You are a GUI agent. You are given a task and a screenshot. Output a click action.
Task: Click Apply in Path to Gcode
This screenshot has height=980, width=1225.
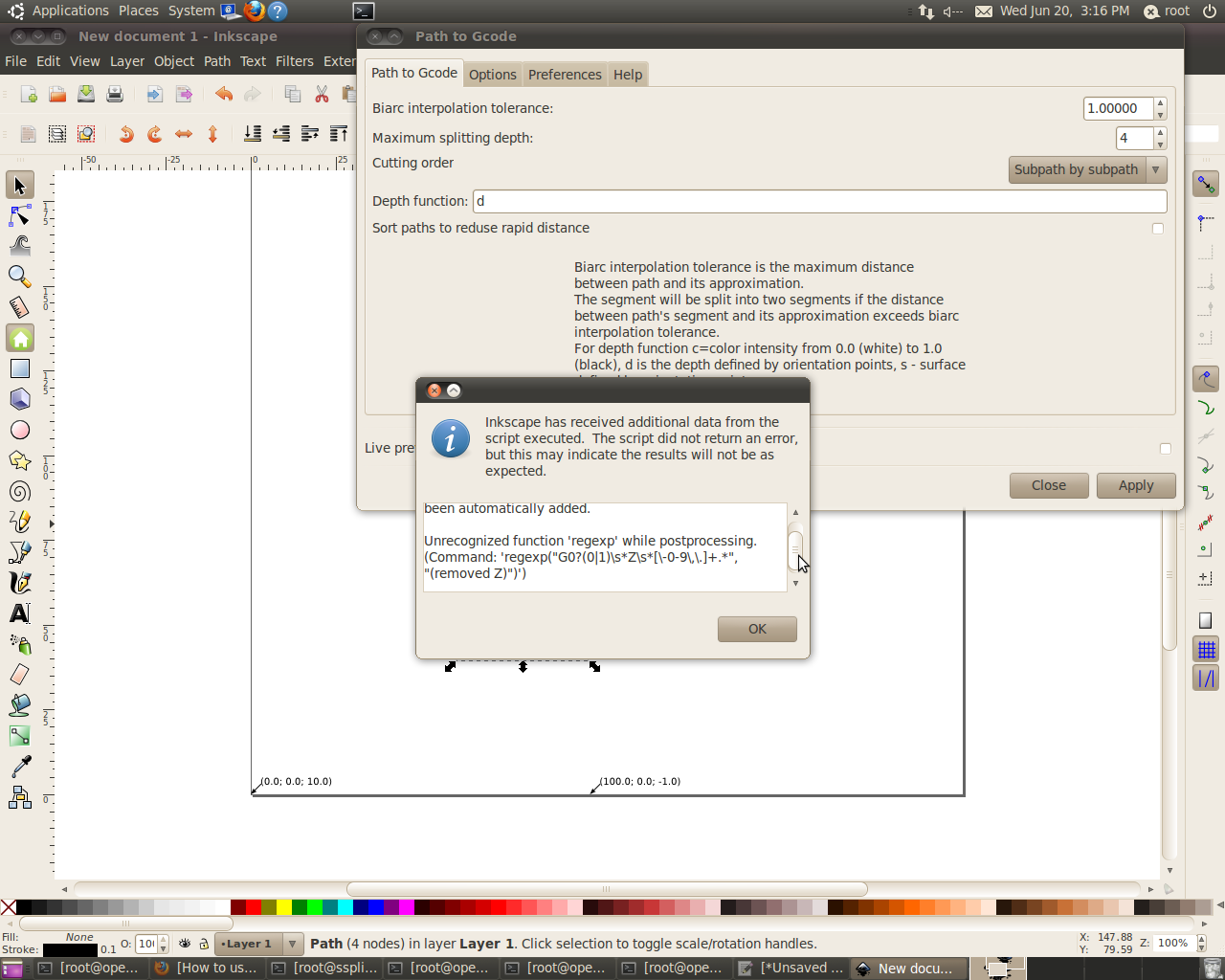point(1136,485)
